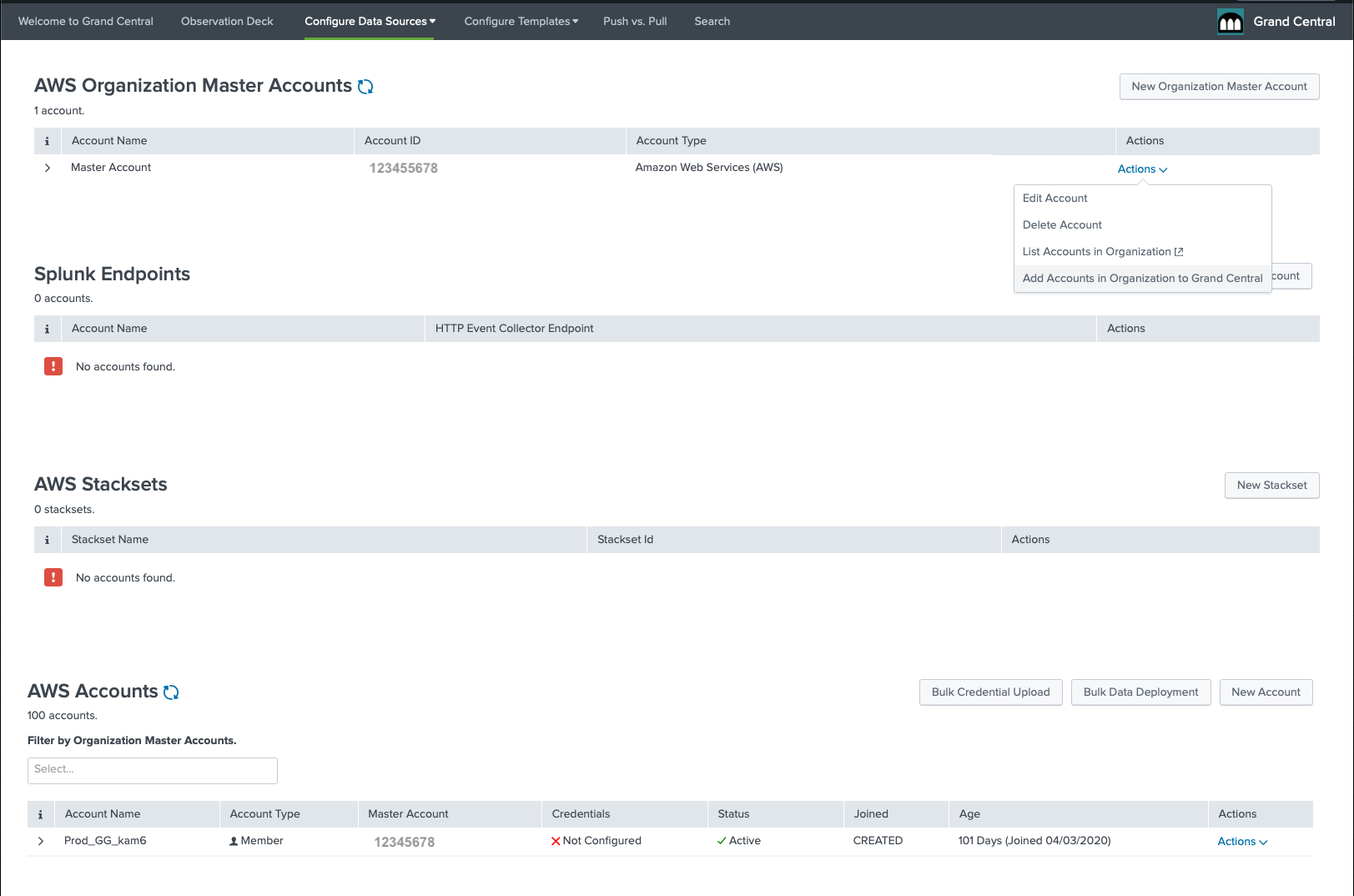
Task: Click red X icon next to Not Configured
Action: (x=556, y=841)
